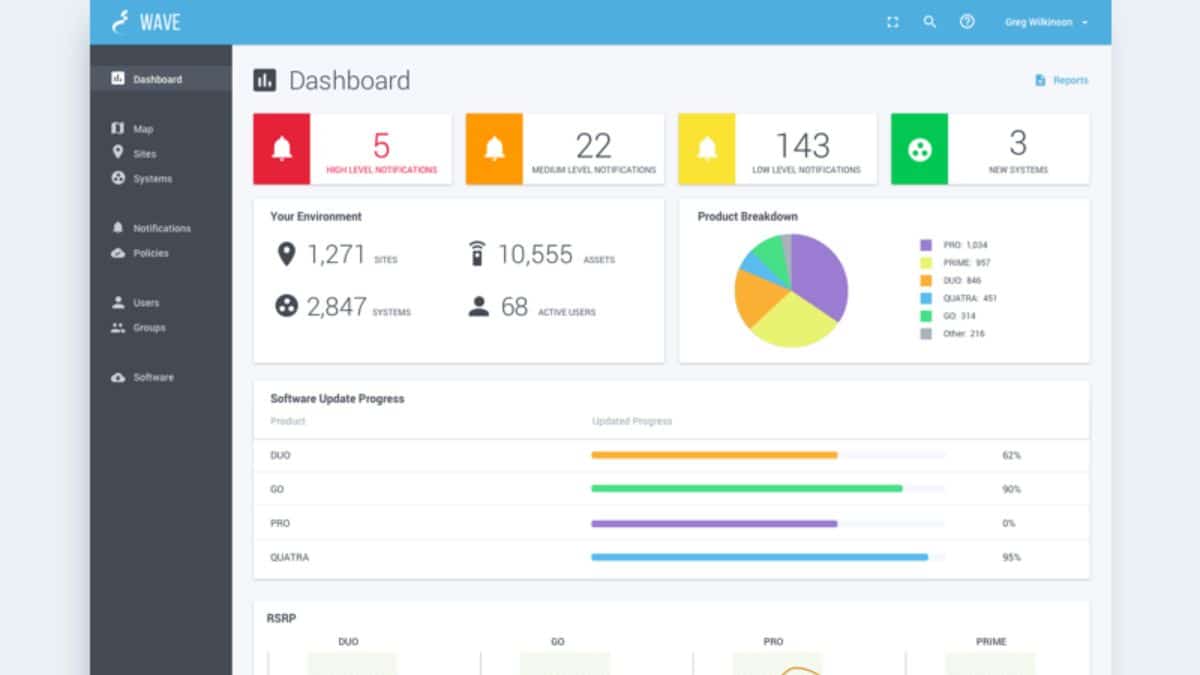Click the help question mark icon
Screen dimensions: 1200x675
[967, 22]
